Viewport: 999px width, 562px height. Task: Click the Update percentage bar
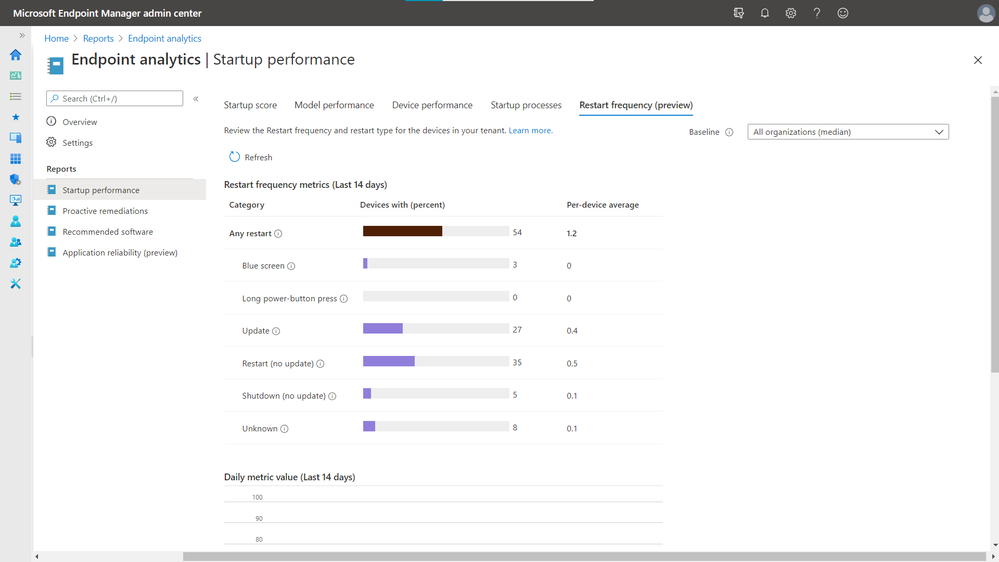pyautogui.click(x=436, y=328)
